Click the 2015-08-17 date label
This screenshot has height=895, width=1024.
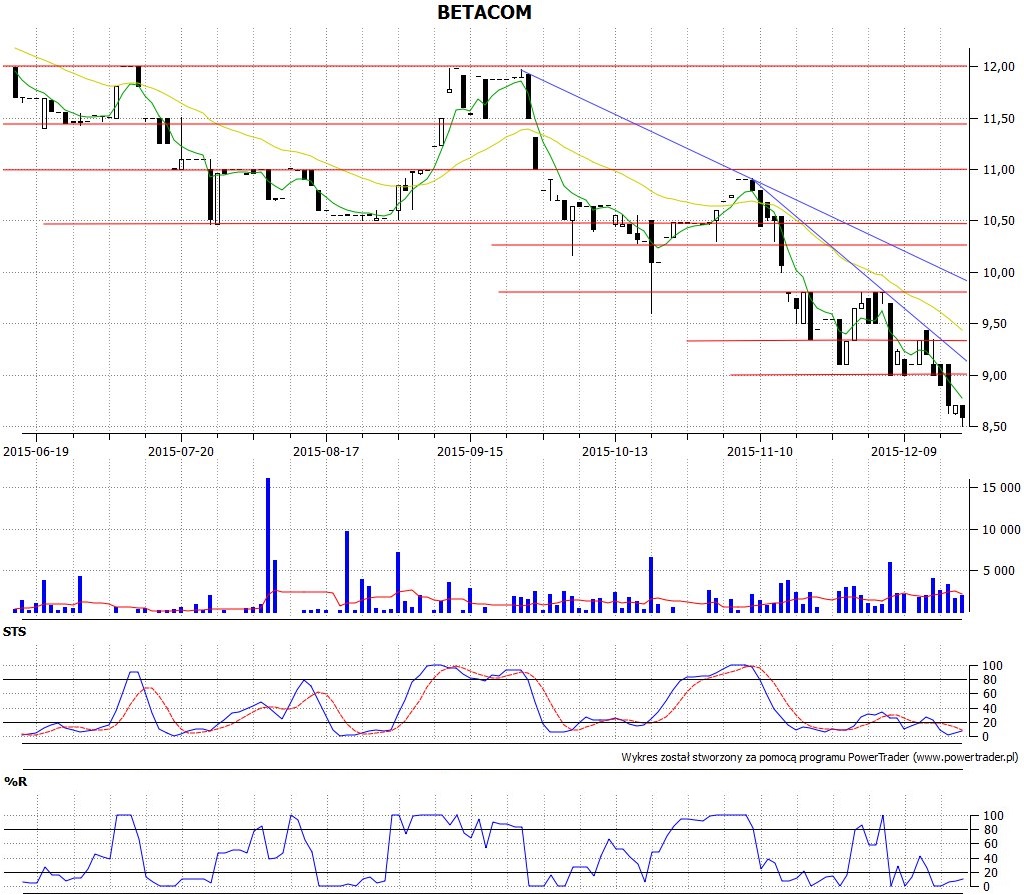(326, 451)
